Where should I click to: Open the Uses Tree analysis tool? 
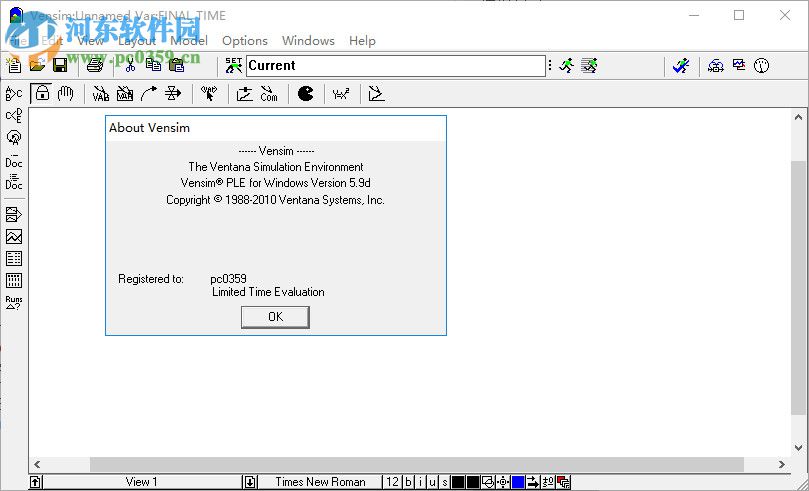tap(14, 116)
